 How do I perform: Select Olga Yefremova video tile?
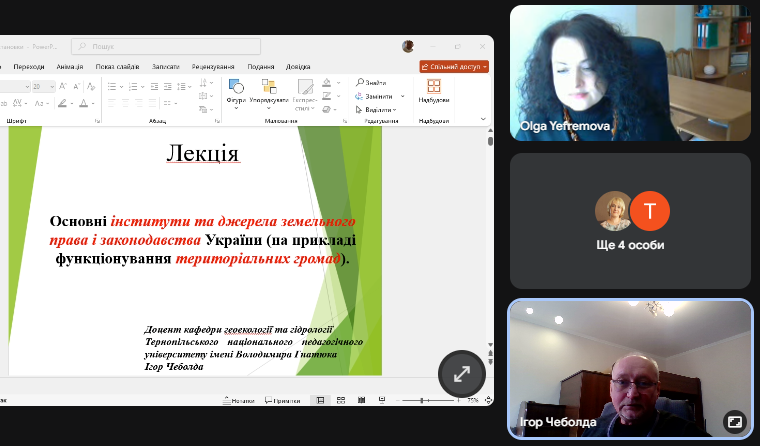coord(630,73)
